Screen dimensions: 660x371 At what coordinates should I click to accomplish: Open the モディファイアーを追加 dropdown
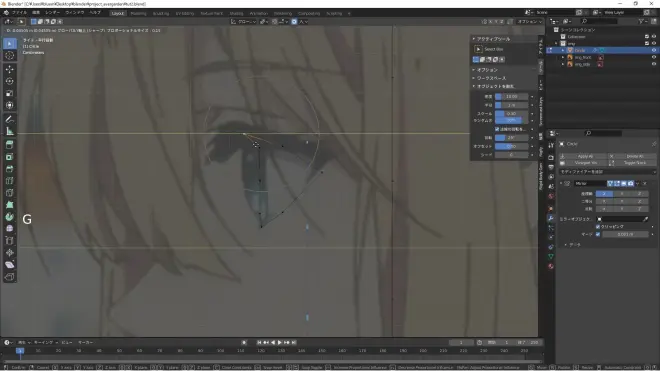point(607,172)
